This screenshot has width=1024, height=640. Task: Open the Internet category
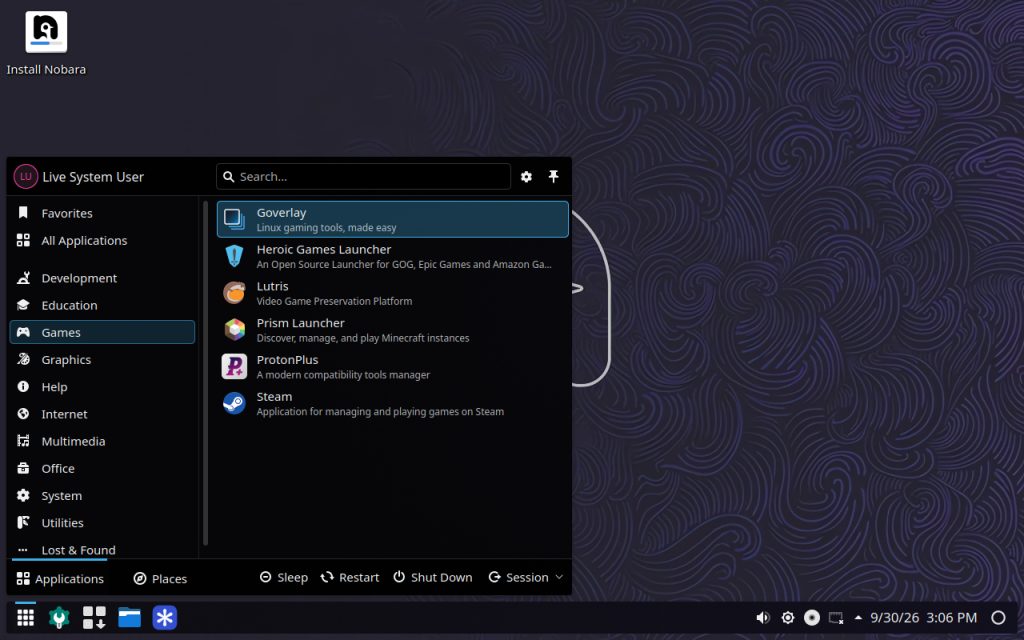pyautogui.click(x=102, y=414)
